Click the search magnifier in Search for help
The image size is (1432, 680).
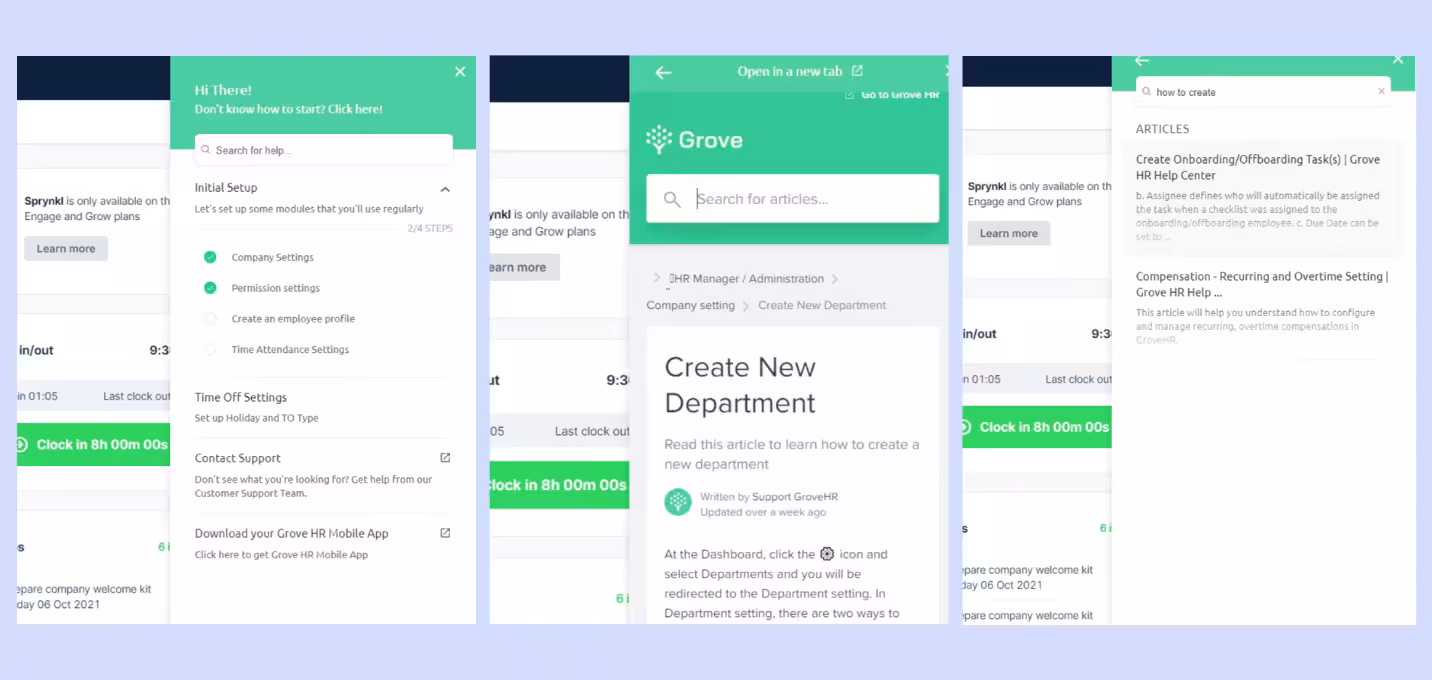click(x=206, y=150)
